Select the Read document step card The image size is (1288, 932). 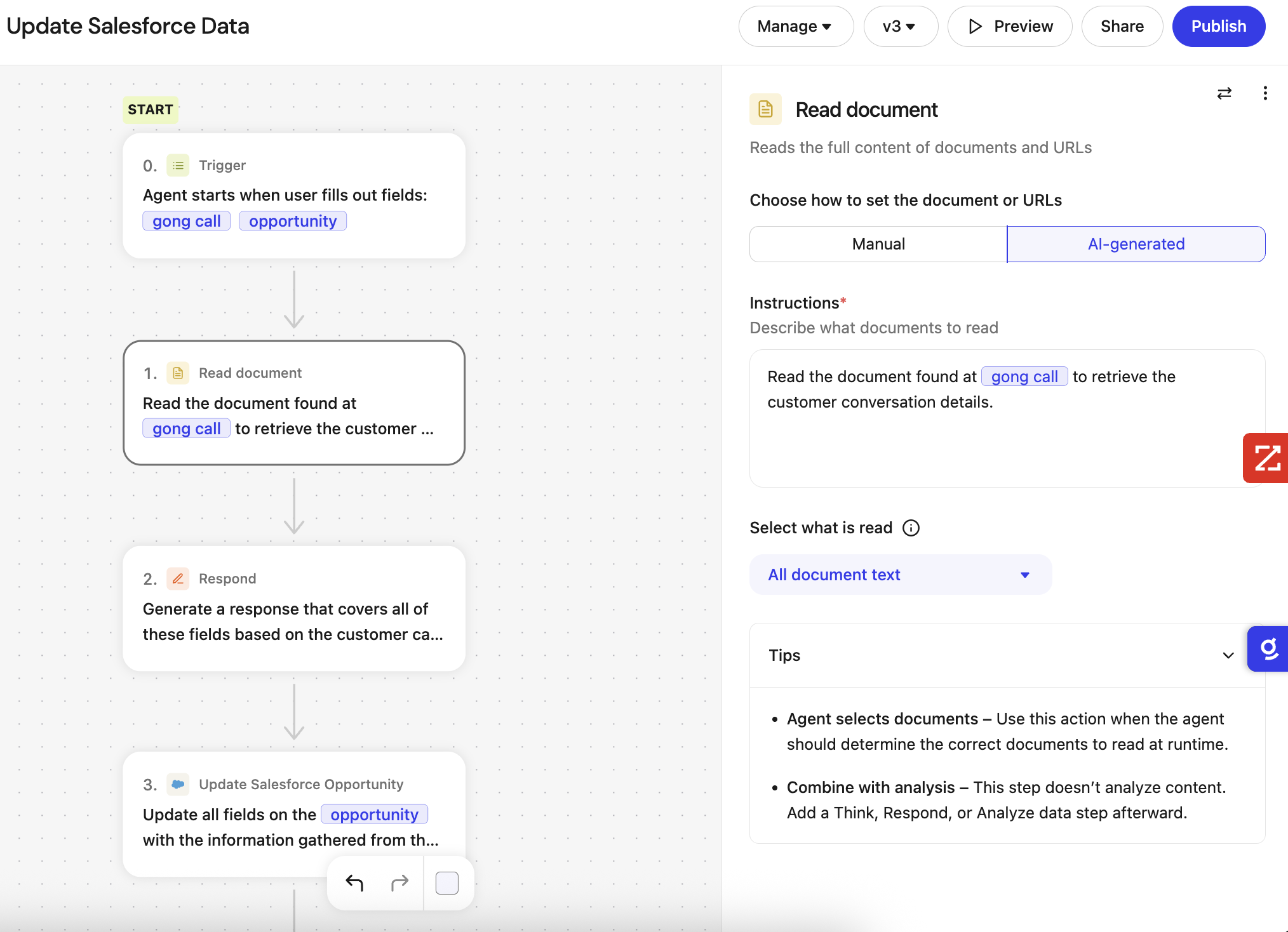[294, 403]
